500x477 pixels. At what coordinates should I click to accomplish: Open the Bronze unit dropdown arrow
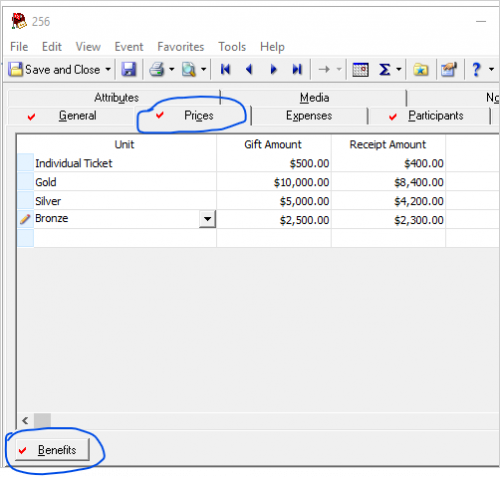(207, 219)
